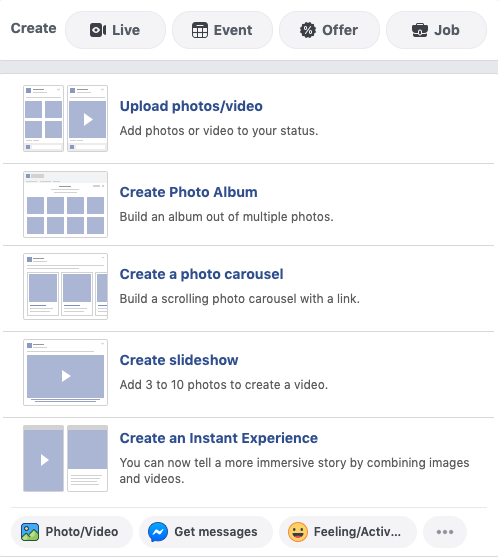Click the Photo Album grid thumbnail
The height and width of the screenshot is (557, 498).
tap(65, 204)
